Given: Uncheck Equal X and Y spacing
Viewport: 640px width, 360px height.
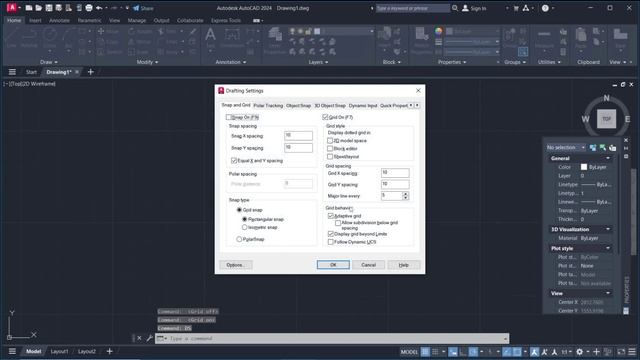Looking at the screenshot, I should coord(234,160).
